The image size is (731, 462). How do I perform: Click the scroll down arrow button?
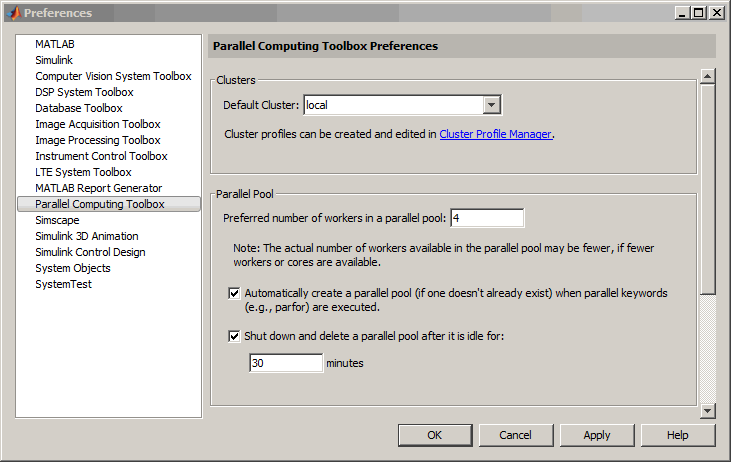(708, 411)
